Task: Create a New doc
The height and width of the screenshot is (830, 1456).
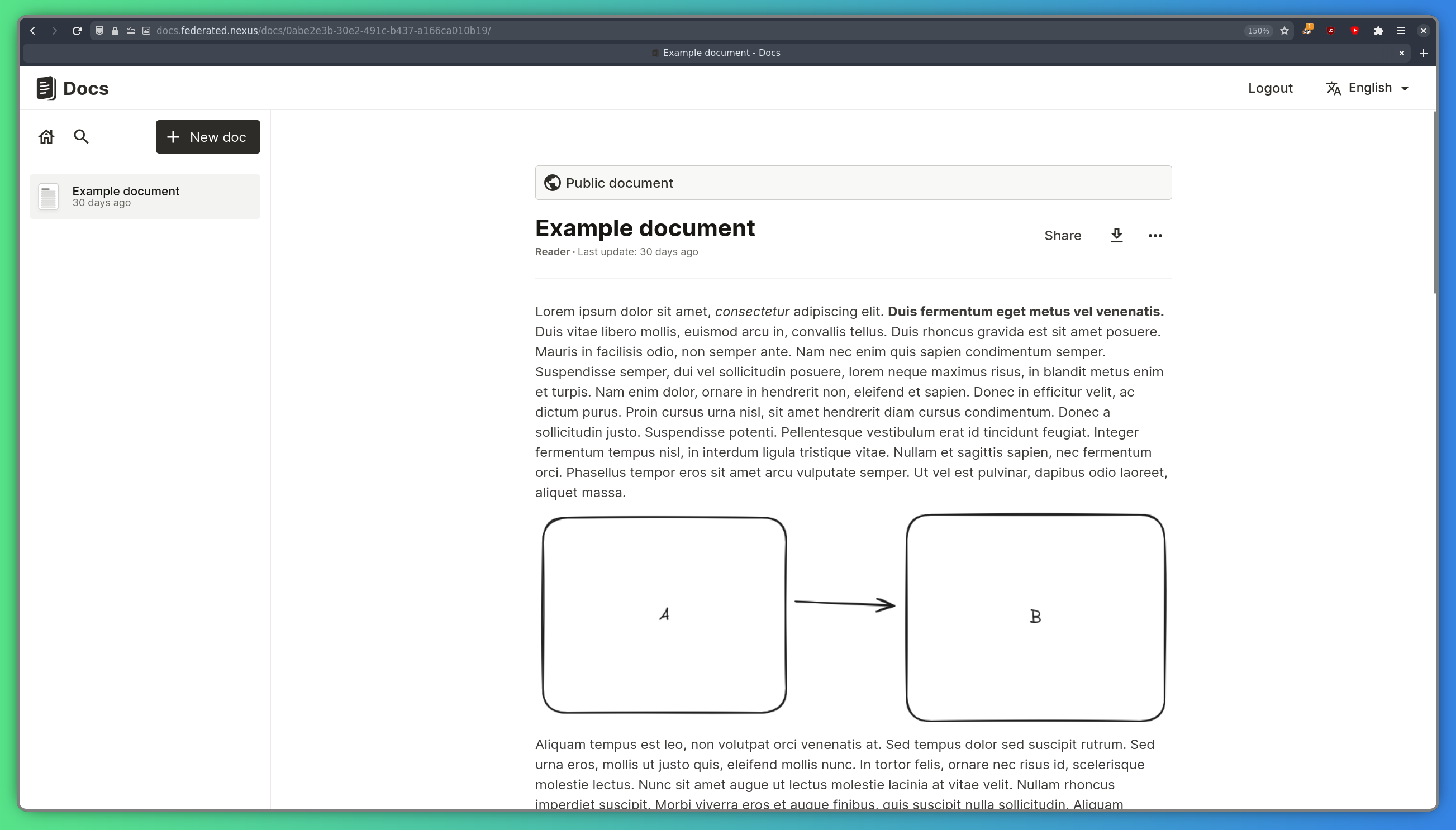Action: tap(207, 136)
